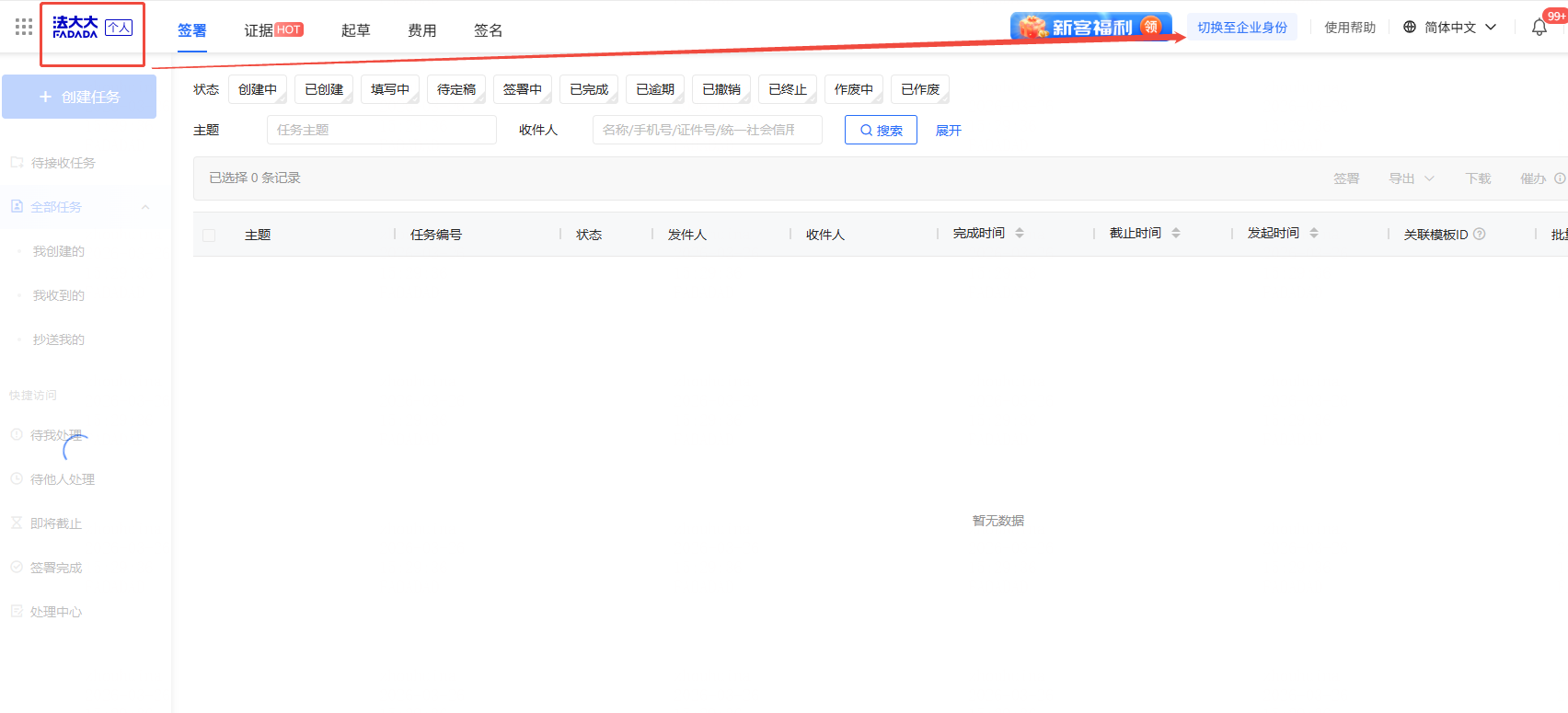
Task: Click the 新客福利 gift banner
Action: point(1090,27)
